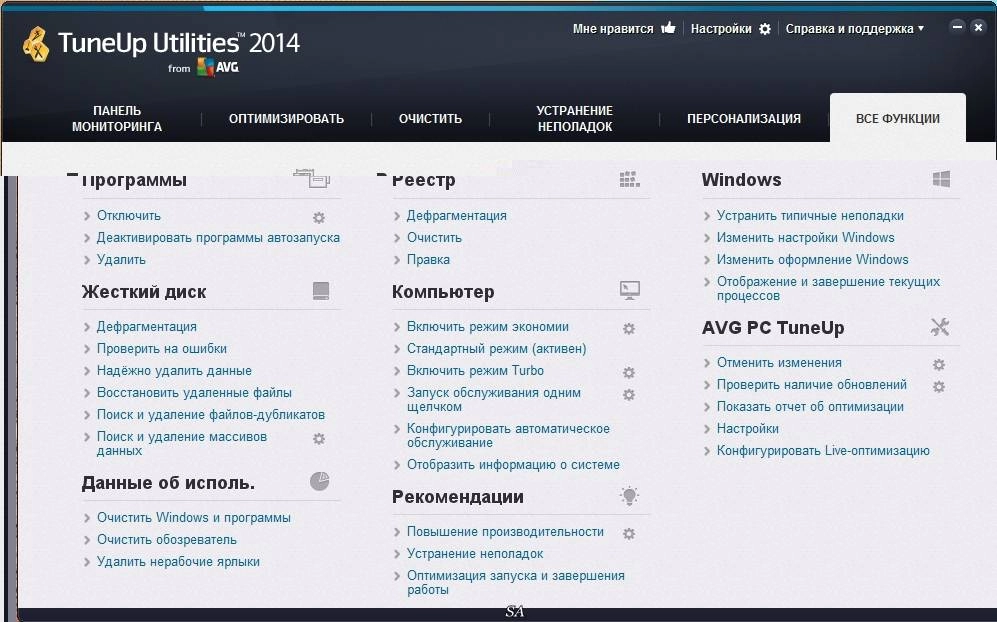Image resolution: width=997 pixels, height=622 pixels.
Task: Click the AVG PC TuneUp tools icon
Action: (940, 327)
